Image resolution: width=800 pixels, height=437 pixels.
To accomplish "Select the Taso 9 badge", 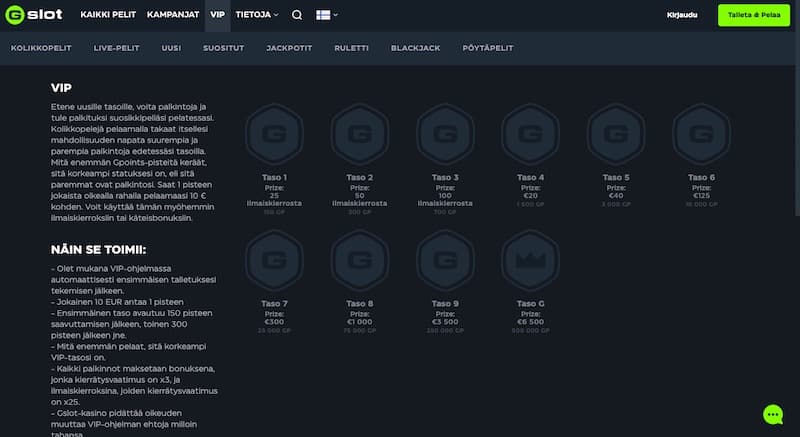I will (x=445, y=260).
